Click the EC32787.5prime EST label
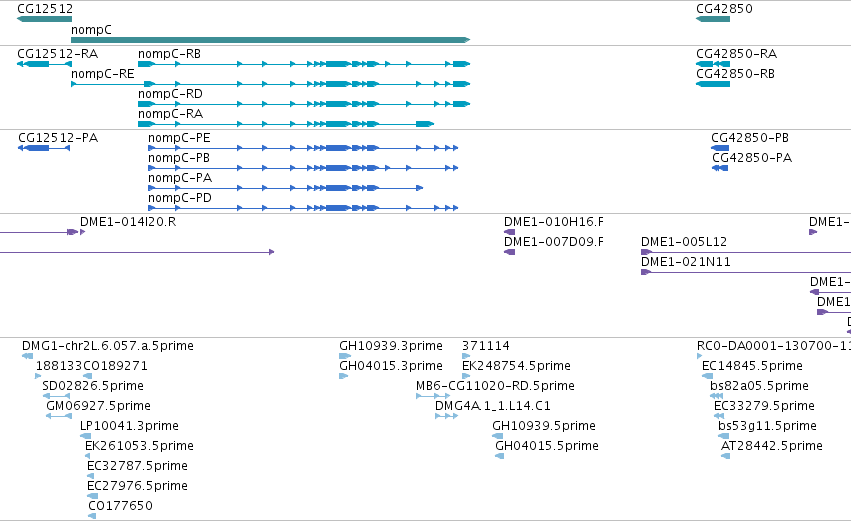This screenshot has height=521, width=851. [137, 466]
